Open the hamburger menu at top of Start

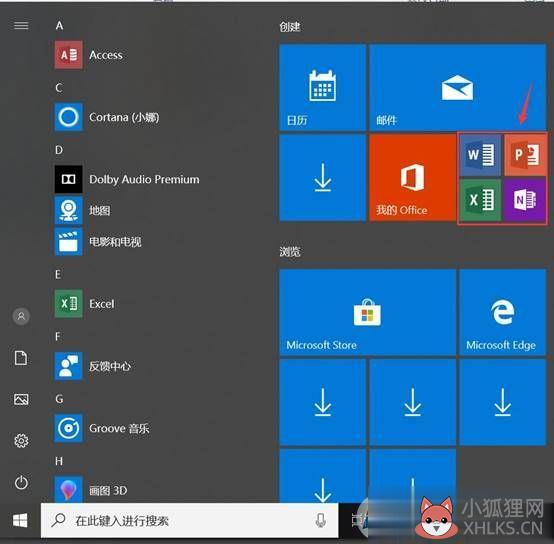tap(21, 25)
